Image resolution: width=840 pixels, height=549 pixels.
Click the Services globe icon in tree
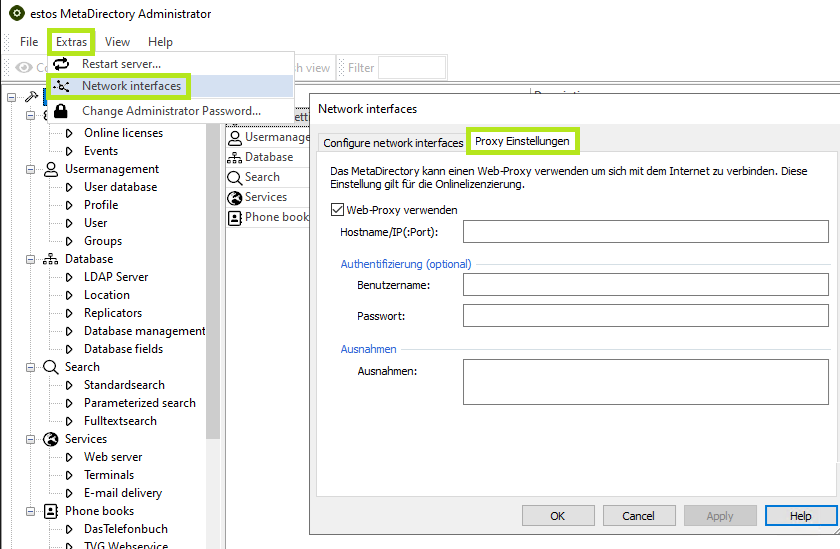click(x=51, y=439)
